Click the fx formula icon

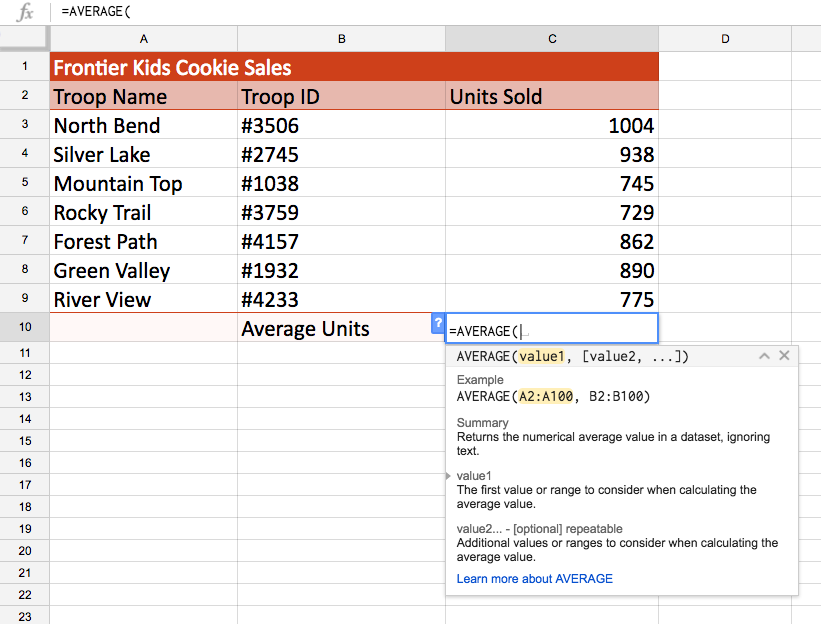[23, 11]
